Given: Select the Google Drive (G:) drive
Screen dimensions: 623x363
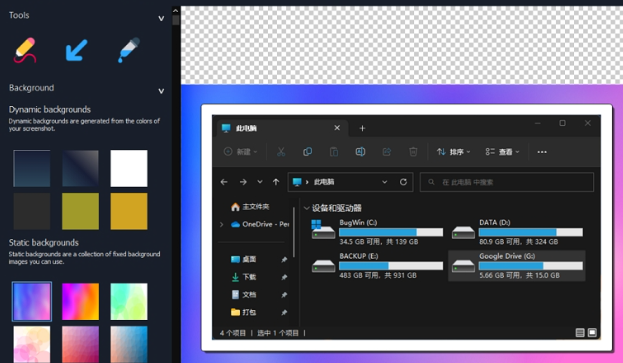Looking at the screenshot, I should pyautogui.click(x=517, y=266).
